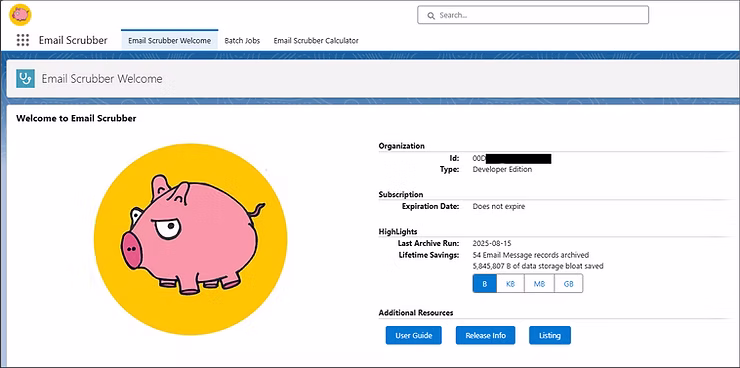This screenshot has height=368, width=740.
Task: Click the 54 Email Message records archived text
Action: 530,255
